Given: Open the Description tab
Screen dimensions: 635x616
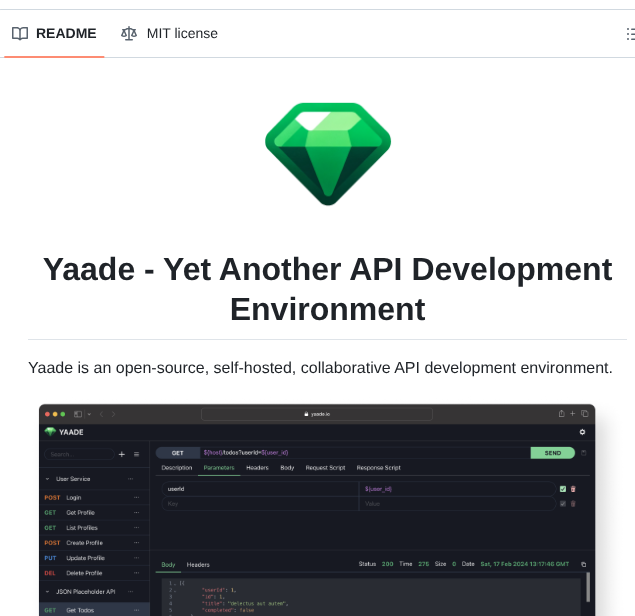Looking at the screenshot, I should coord(177,468).
